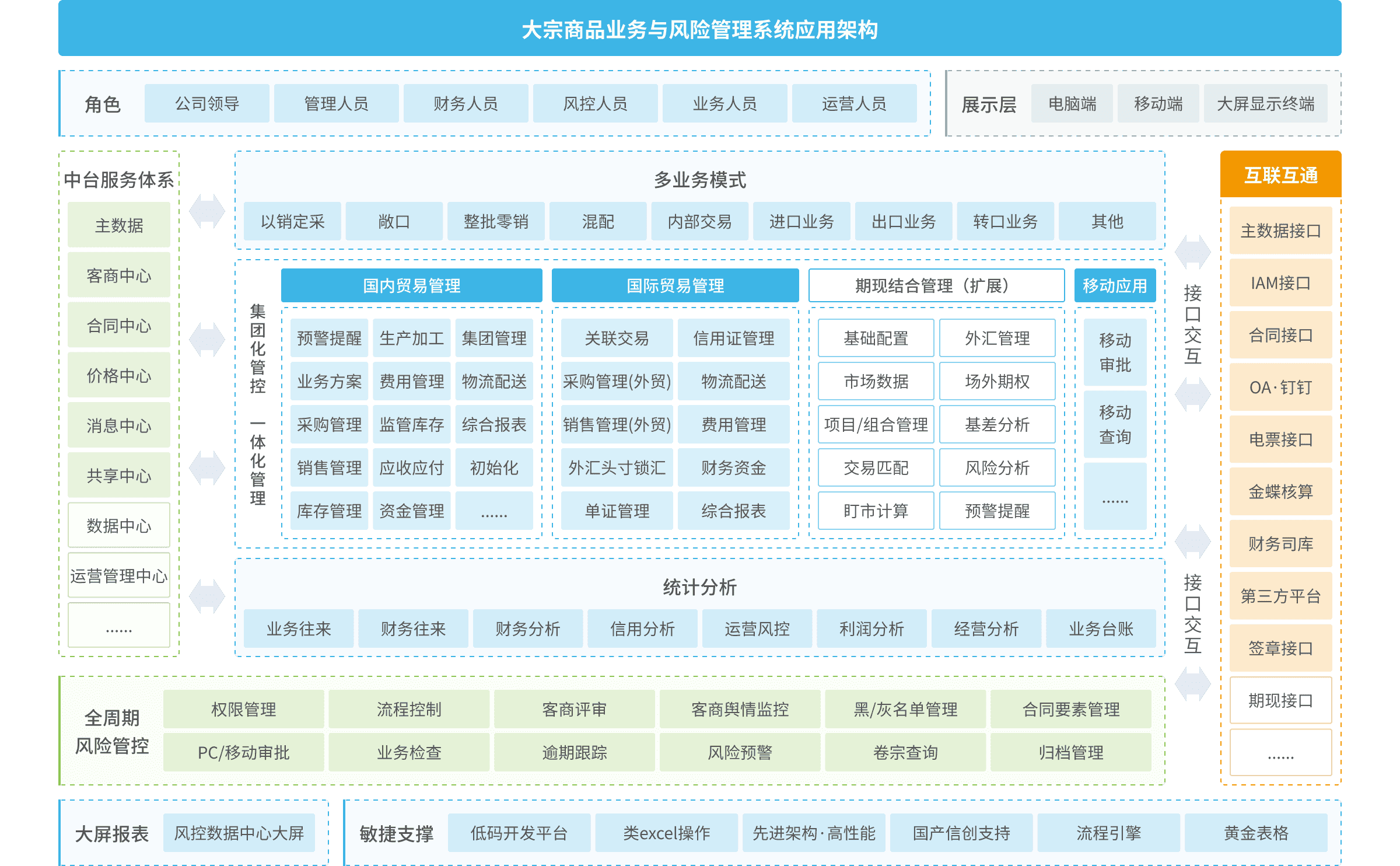Click double arrow icon beside 共享中心
The image size is (1400, 866).
(x=207, y=468)
